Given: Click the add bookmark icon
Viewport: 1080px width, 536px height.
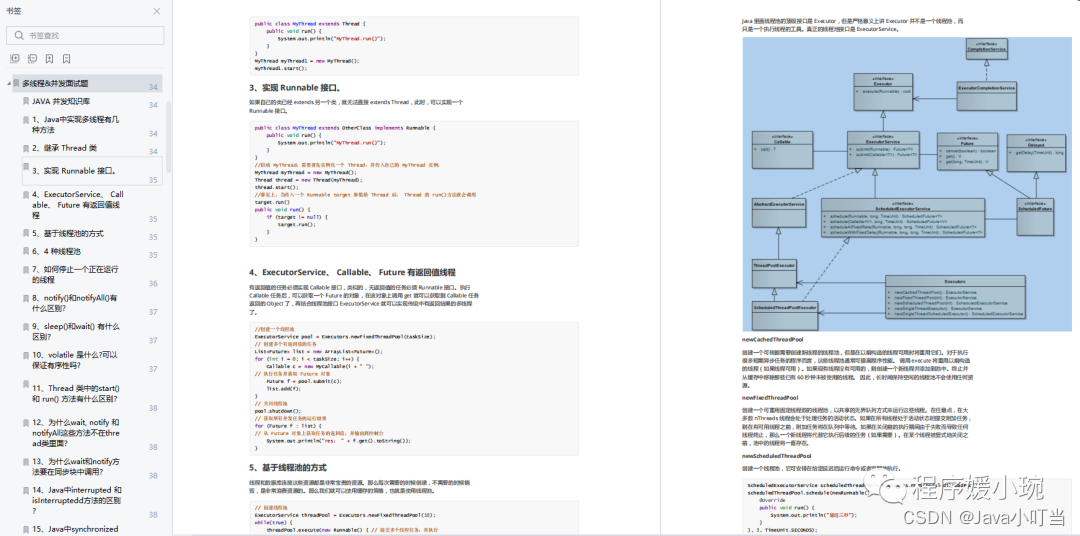Looking at the screenshot, I should (x=50, y=59).
